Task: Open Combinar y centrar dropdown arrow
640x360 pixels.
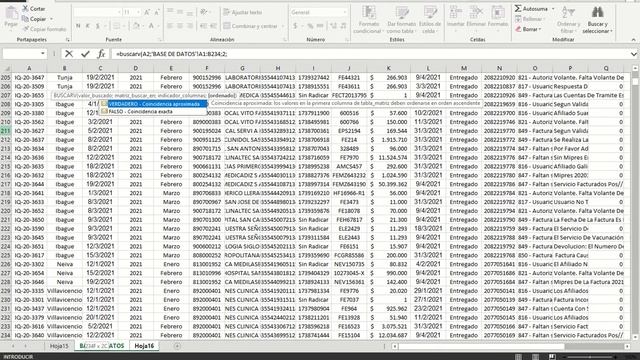Action: tap(282, 26)
